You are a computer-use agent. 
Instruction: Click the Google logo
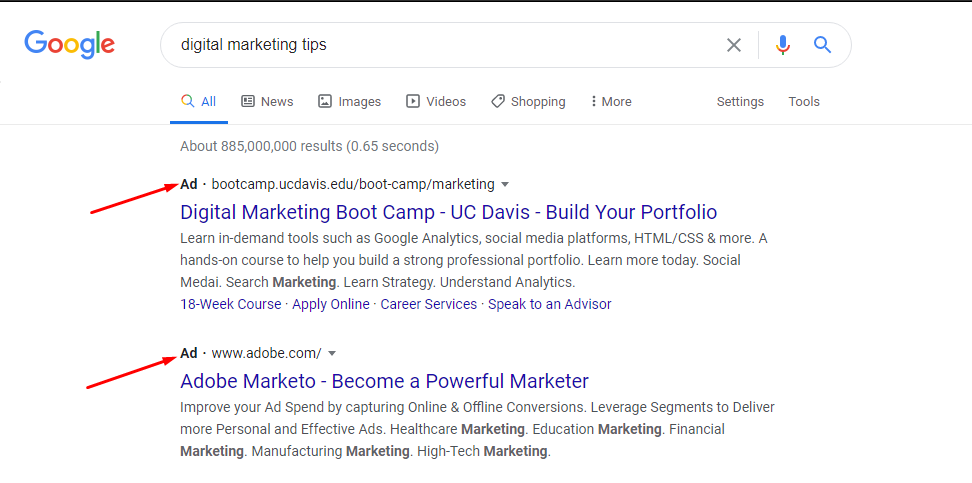point(70,44)
